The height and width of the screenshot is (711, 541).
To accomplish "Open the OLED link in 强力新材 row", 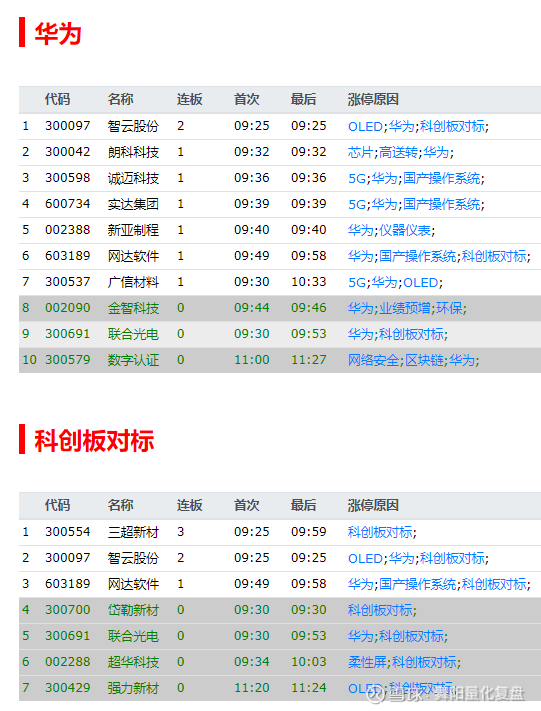I will click(366, 688).
